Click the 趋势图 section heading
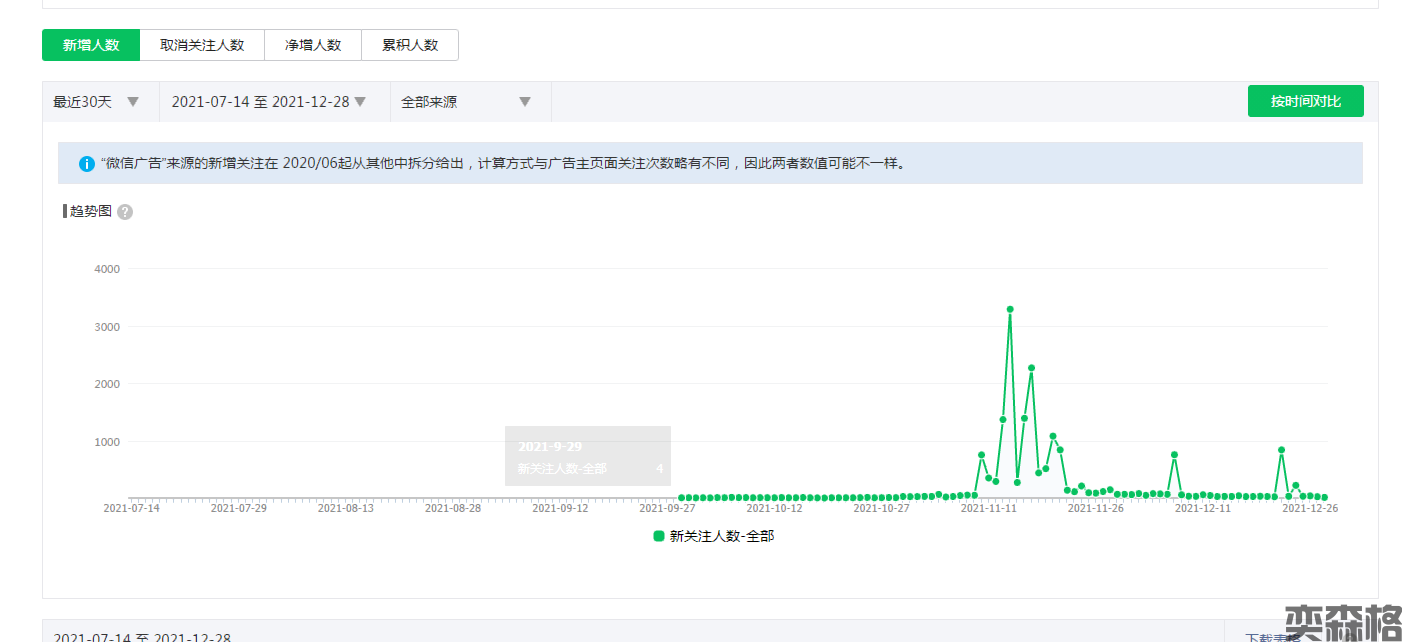Screen dimensions: 1402x642 tap(91, 211)
